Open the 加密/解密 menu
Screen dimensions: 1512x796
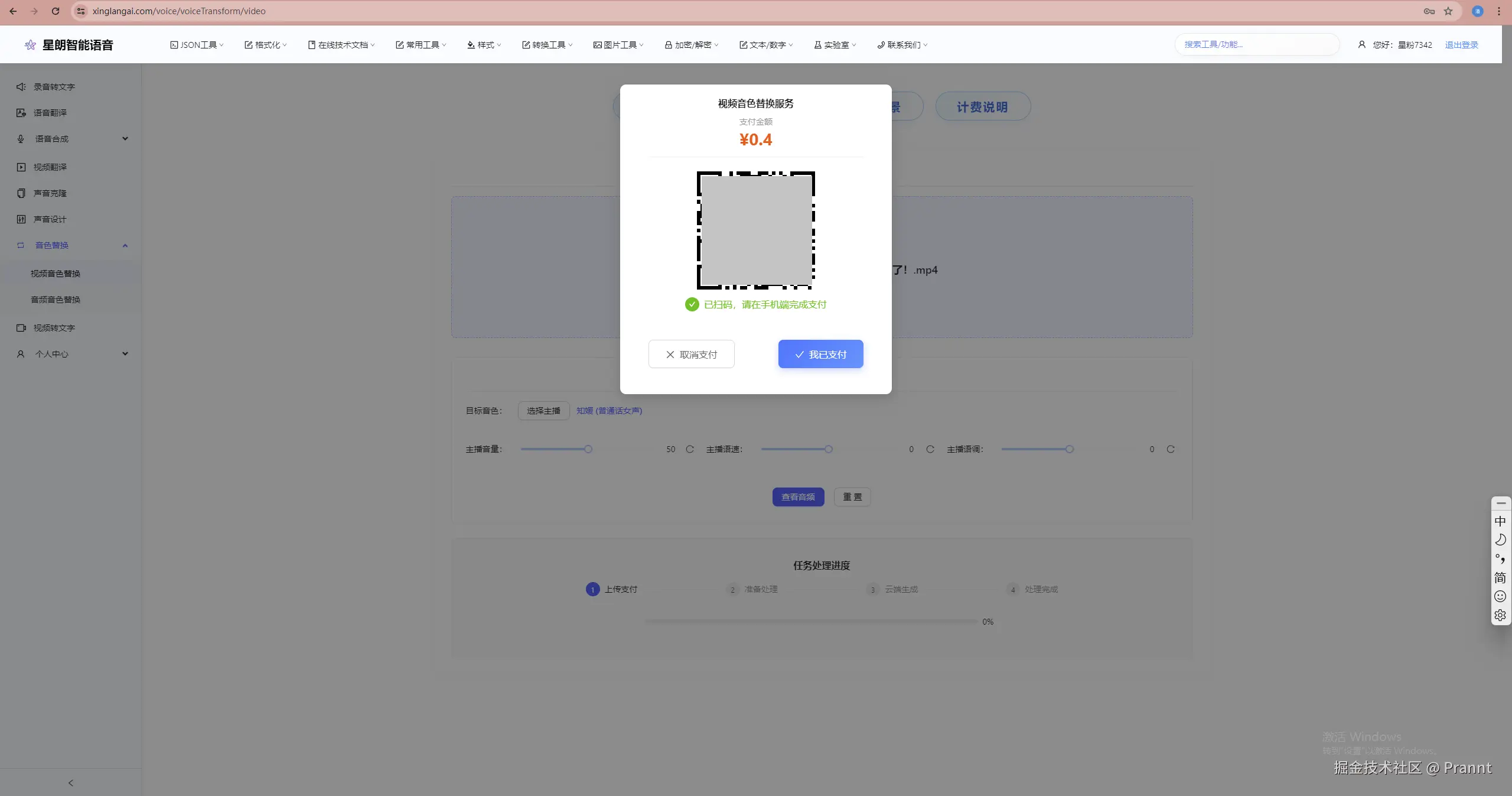692,45
